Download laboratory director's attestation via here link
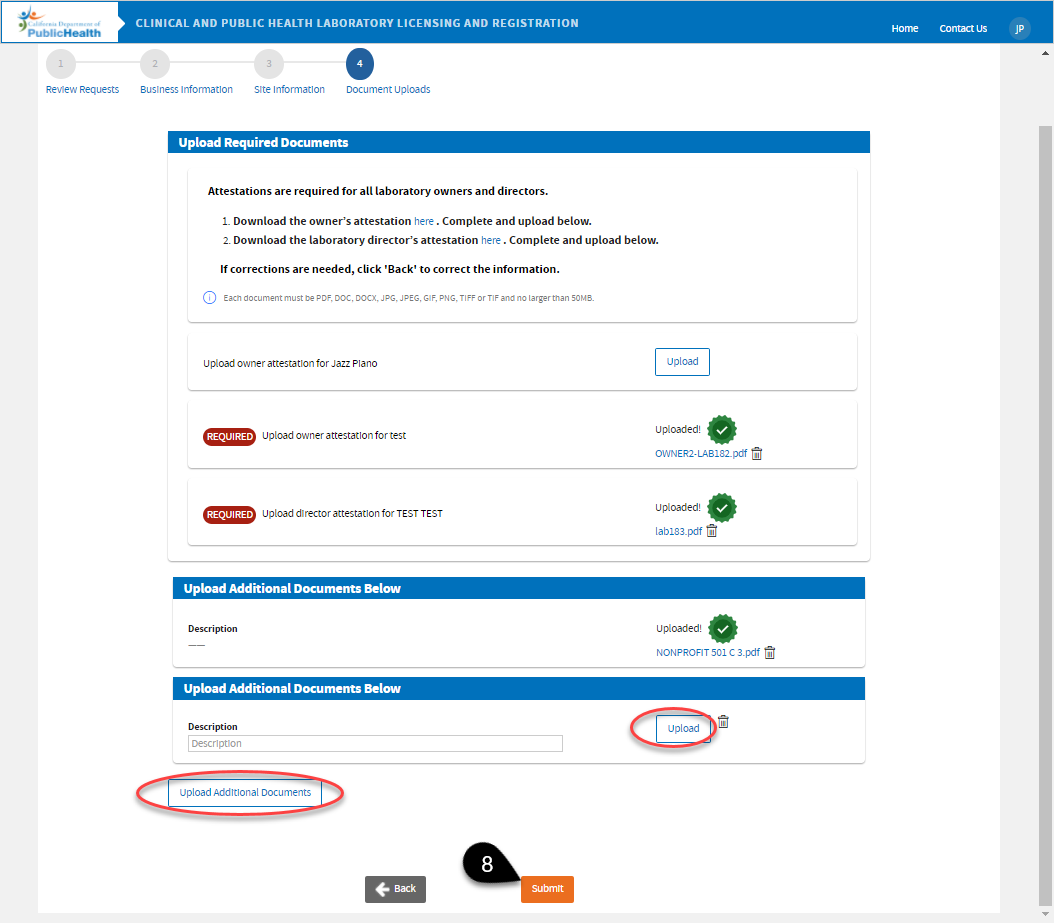The width and height of the screenshot is (1054, 923). pyautogui.click(x=491, y=240)
